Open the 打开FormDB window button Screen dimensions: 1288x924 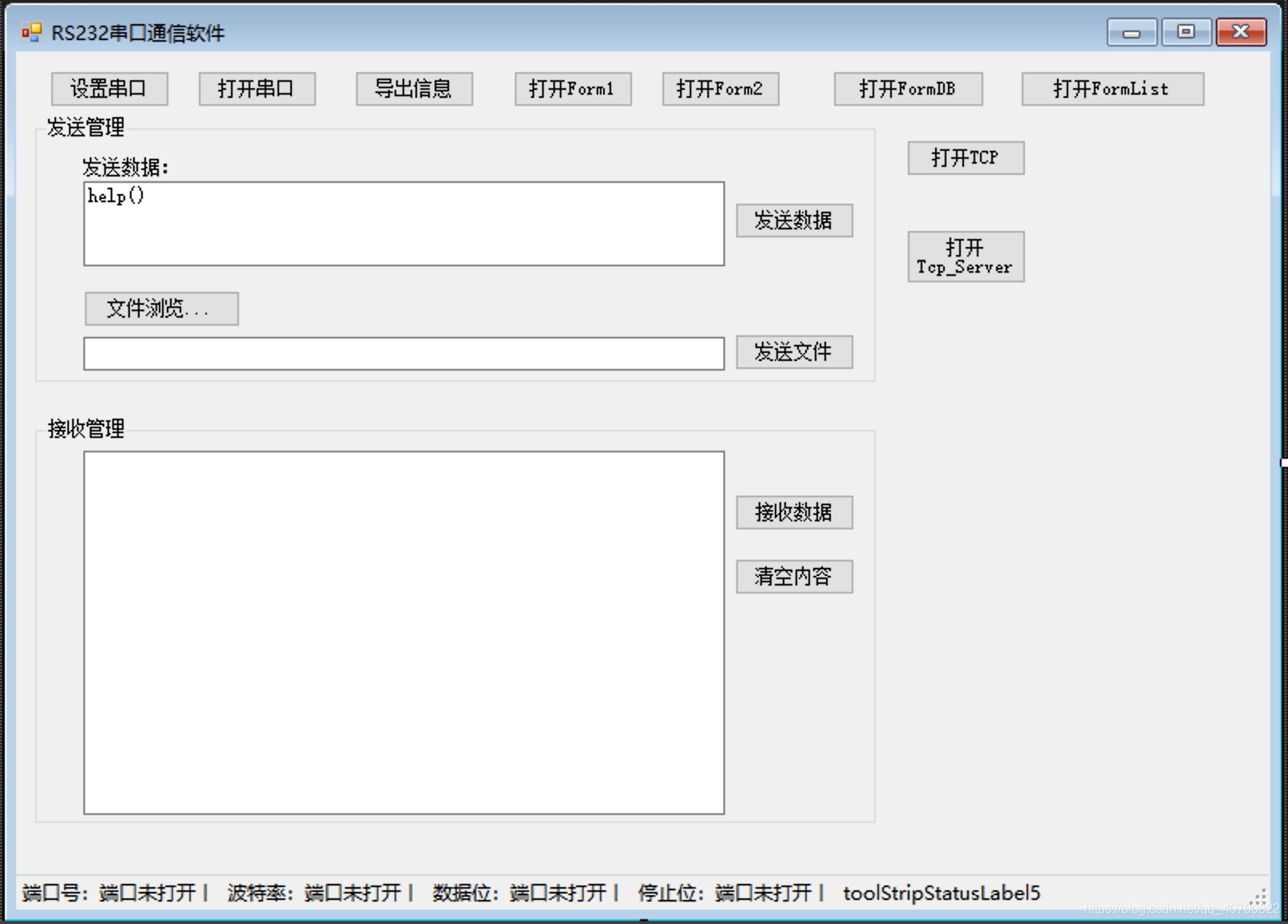point(908,89)
